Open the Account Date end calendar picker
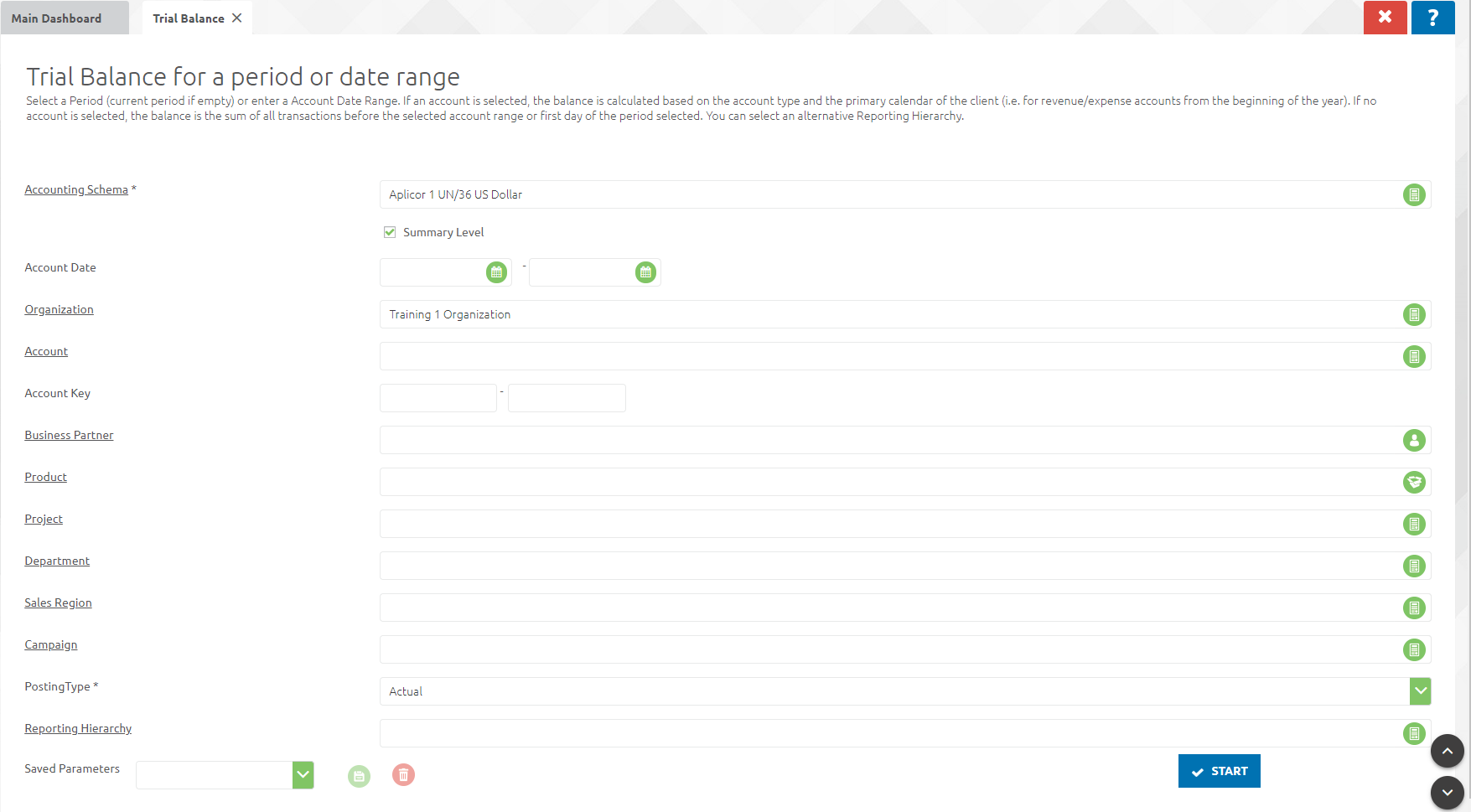Viewport: 1471px width, 812px height. (x=645, y=272)
